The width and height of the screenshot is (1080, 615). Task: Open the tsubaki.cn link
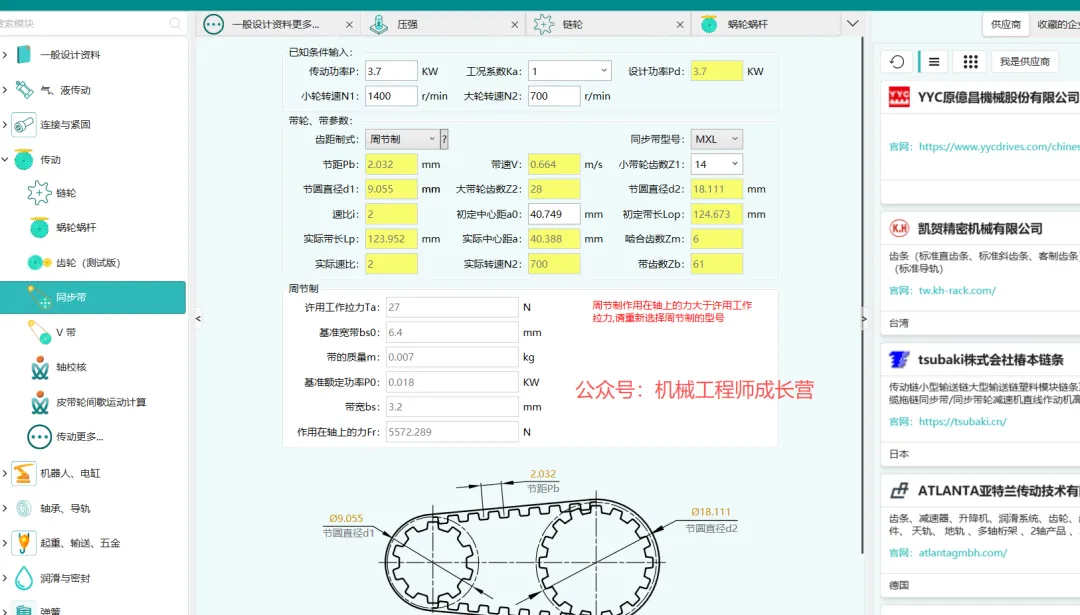962,421
